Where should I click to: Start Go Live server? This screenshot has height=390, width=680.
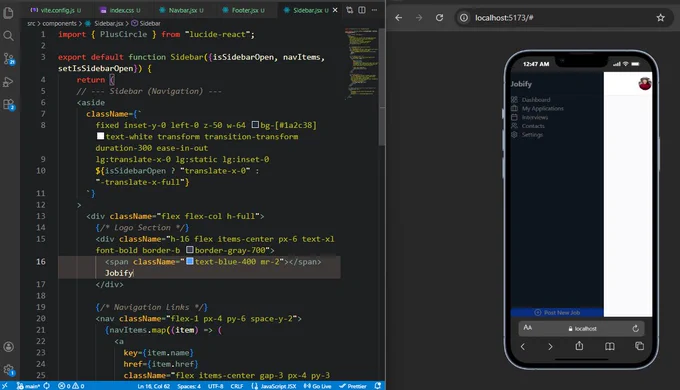click(x=317, y=386)
